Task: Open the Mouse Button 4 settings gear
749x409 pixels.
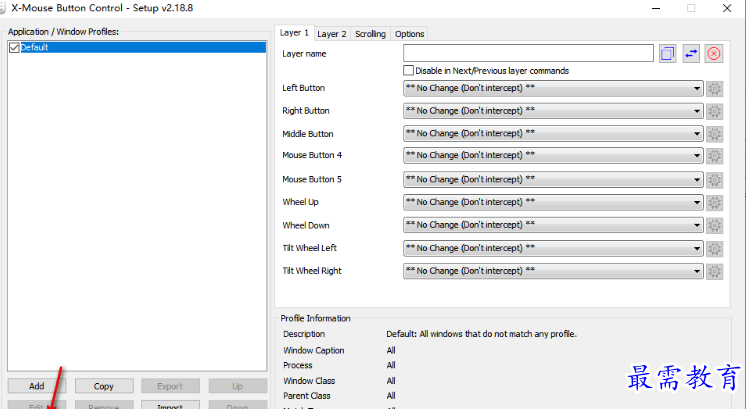Action: 714,156
